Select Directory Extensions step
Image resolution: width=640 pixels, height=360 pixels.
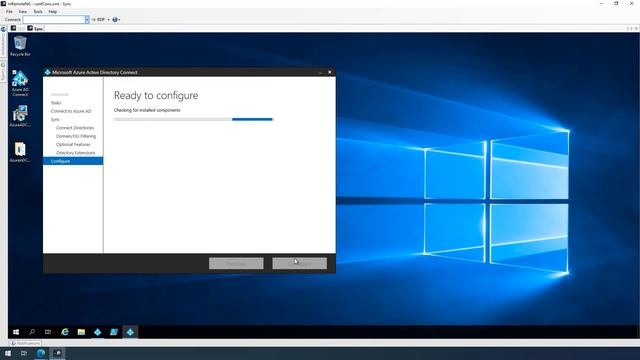point(76,153)
